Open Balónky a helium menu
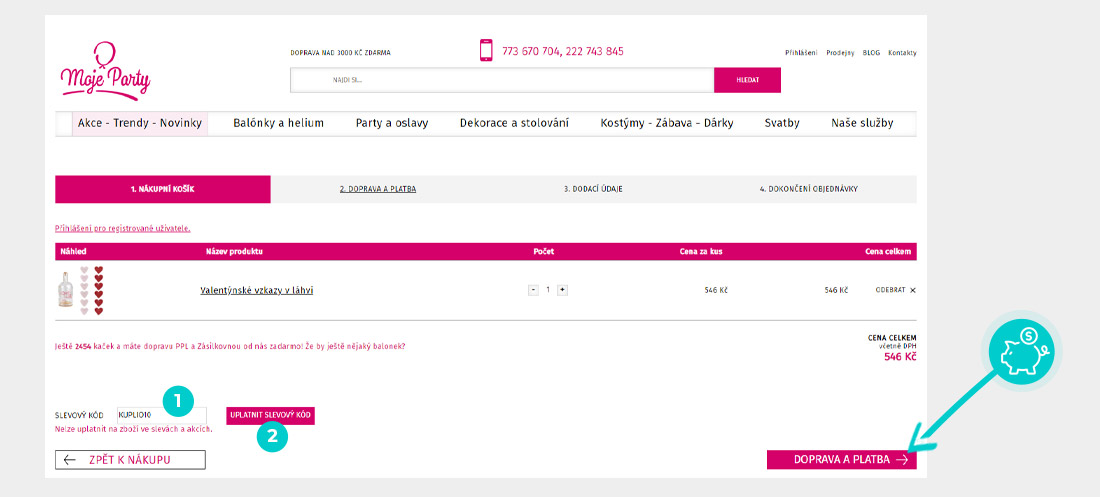This screenshot has width=1100, height=497. 278,123
